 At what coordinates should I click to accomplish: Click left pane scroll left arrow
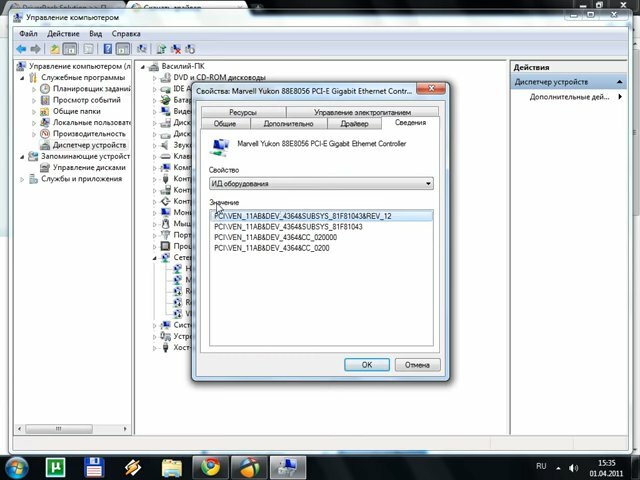(19, 429)
